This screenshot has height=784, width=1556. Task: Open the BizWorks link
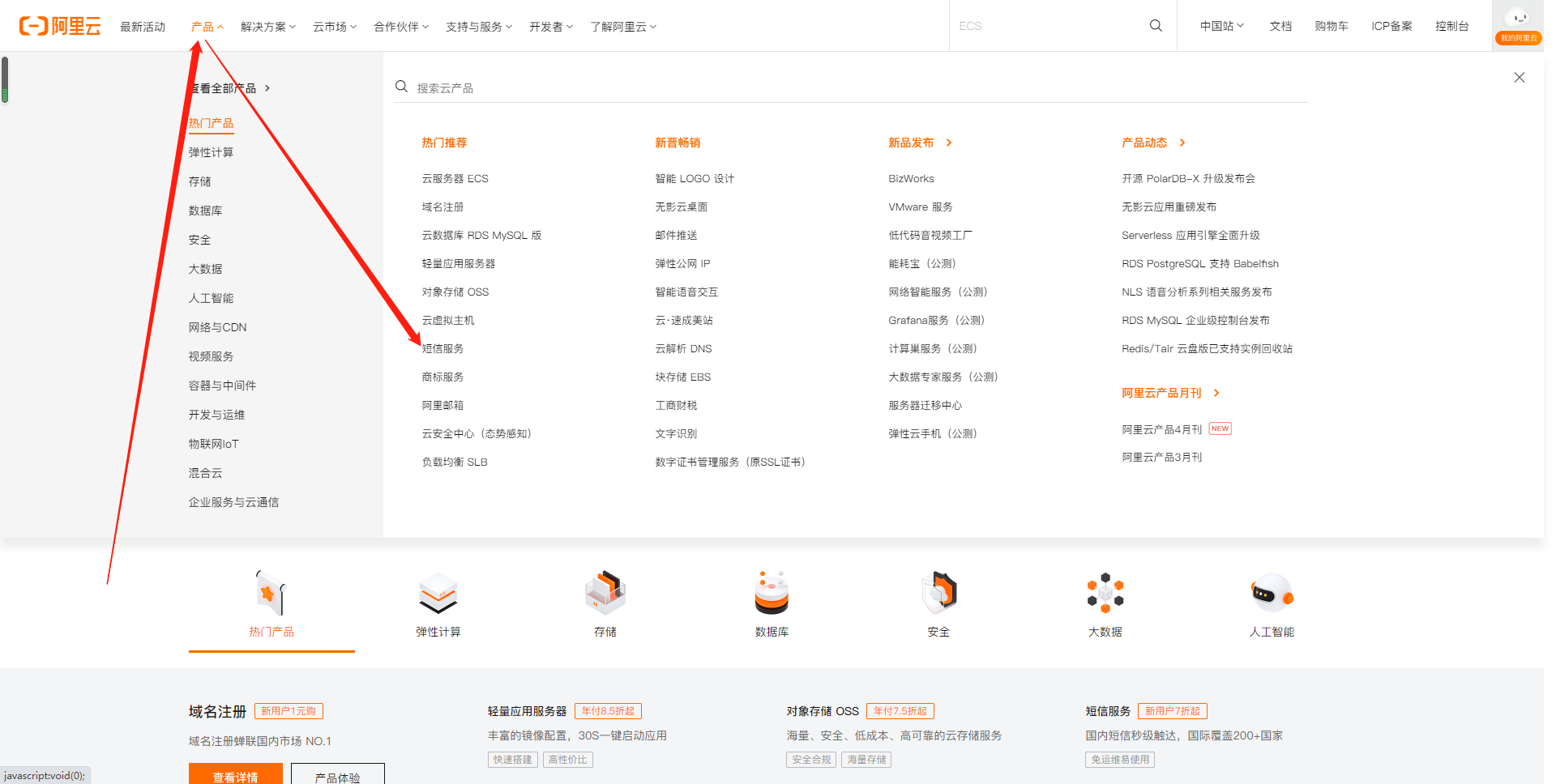(x=911, y=178)
